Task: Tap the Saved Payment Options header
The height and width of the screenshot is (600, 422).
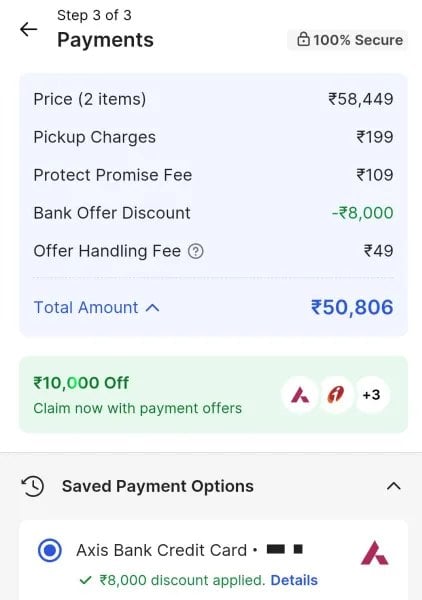Action: [158, 486]
